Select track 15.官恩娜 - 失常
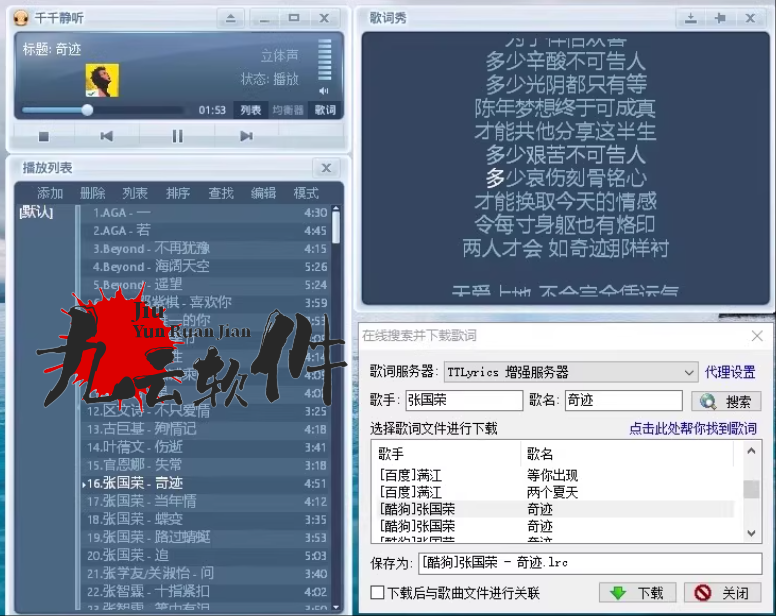 (x=205, y=465)
